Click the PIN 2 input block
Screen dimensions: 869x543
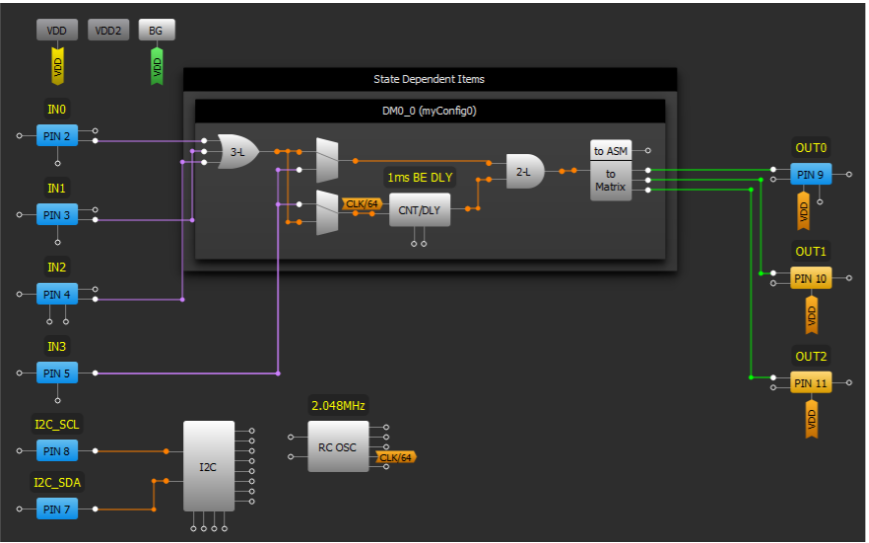(57, 136)
